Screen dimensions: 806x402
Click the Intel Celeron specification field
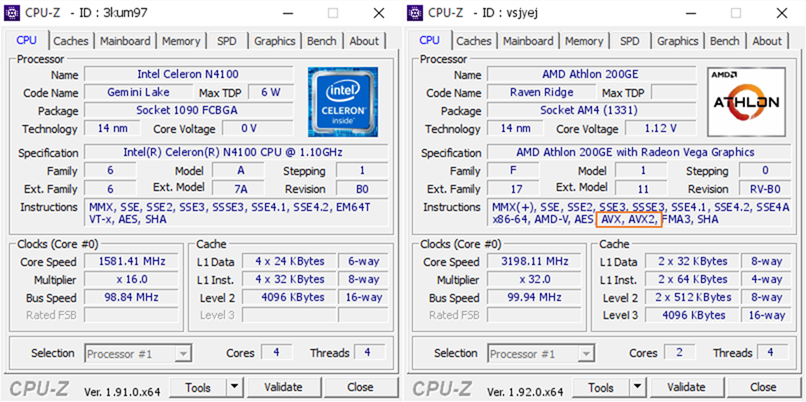pos(236,152)
